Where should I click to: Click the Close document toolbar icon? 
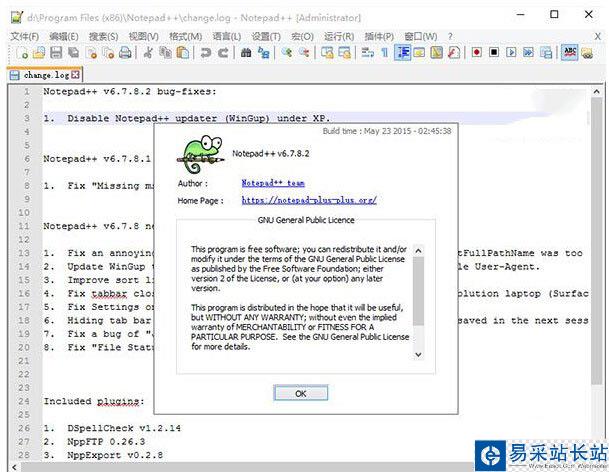pos(91,52)
